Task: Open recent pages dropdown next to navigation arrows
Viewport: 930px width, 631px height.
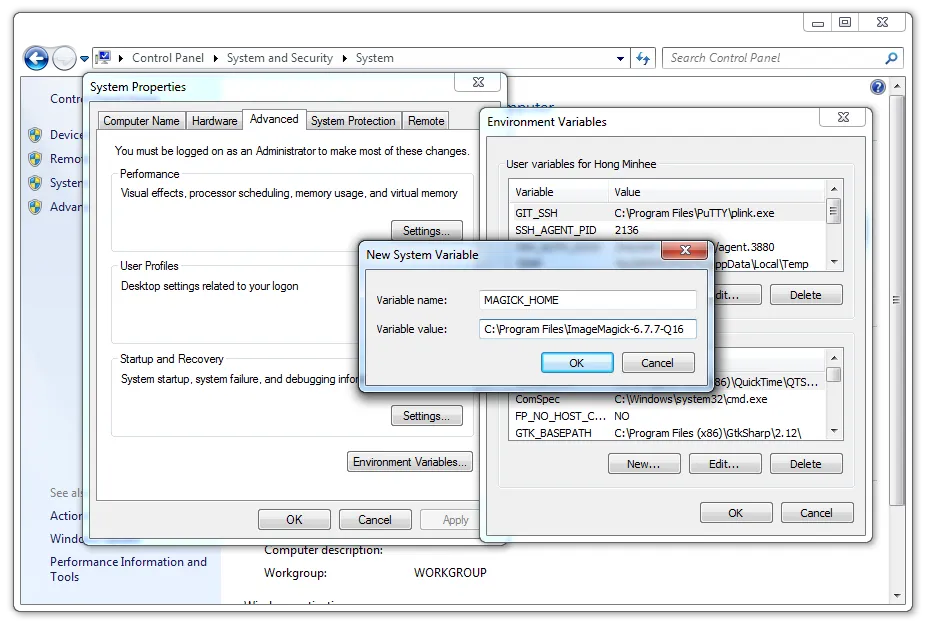Action: (x=84, y=59)
